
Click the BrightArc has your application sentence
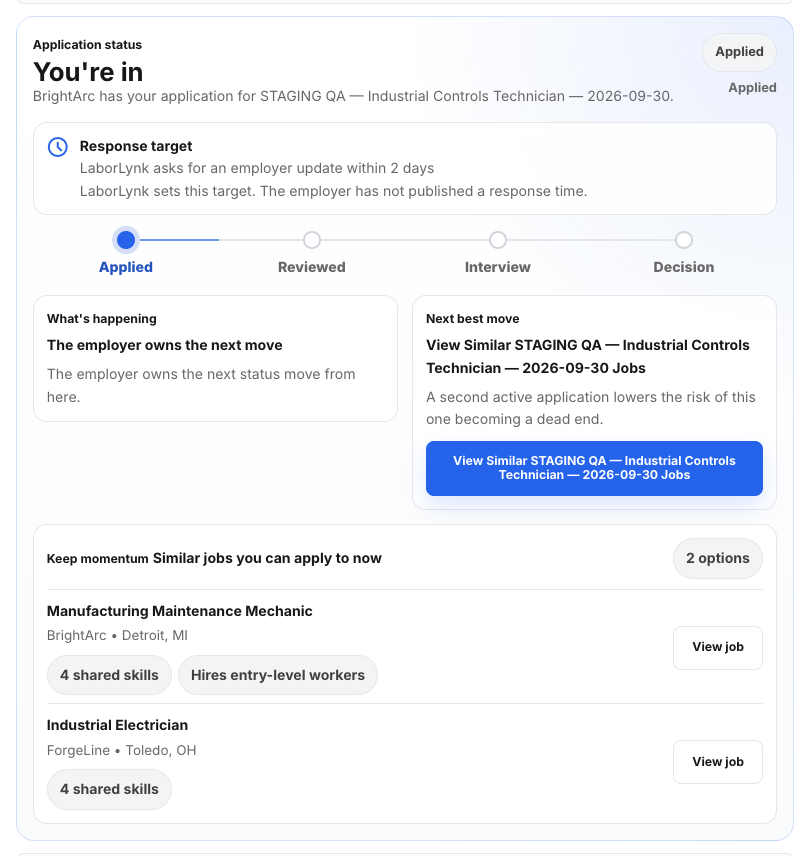tap(353, 96)
